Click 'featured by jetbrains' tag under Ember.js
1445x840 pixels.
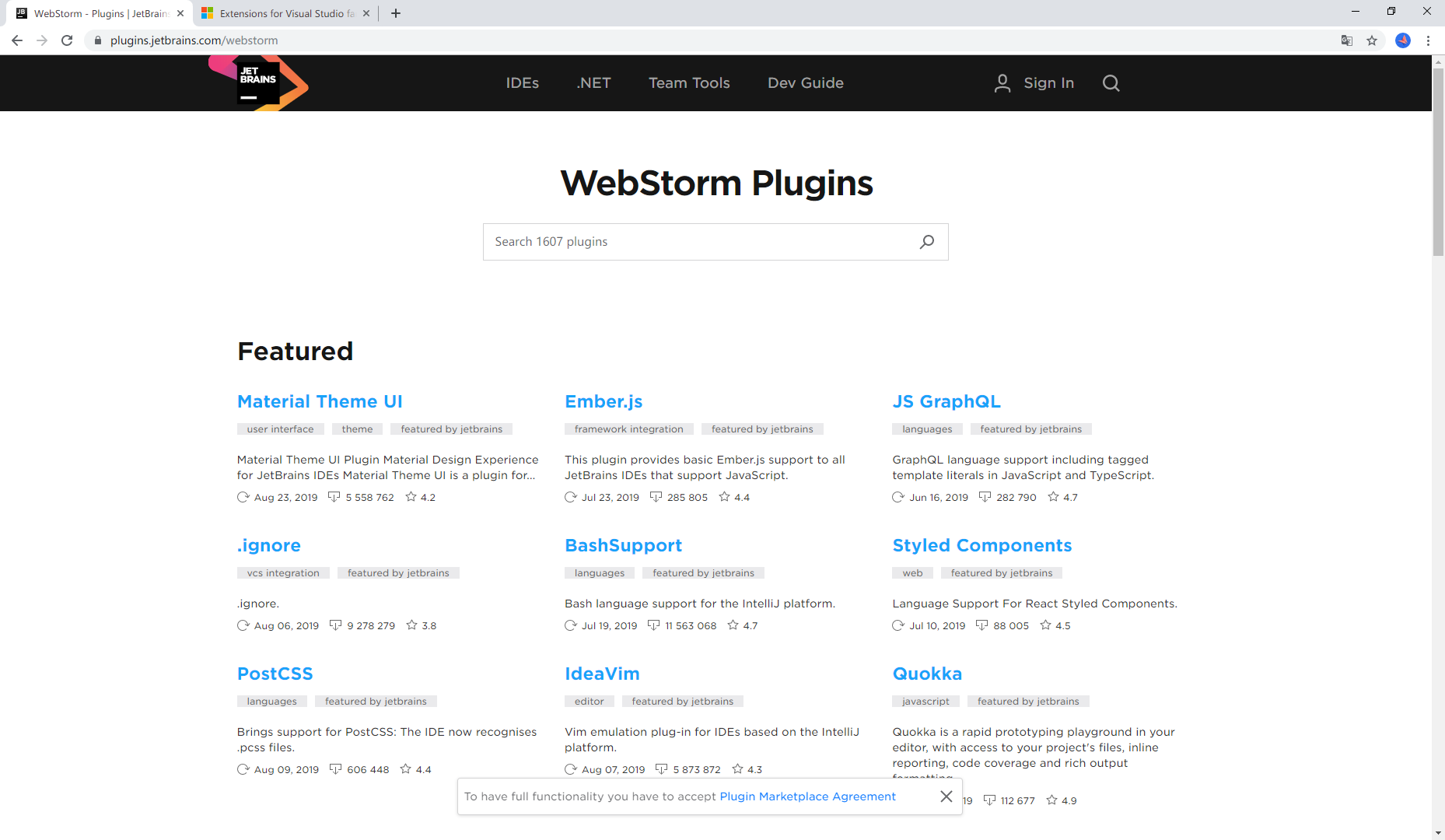762,429
